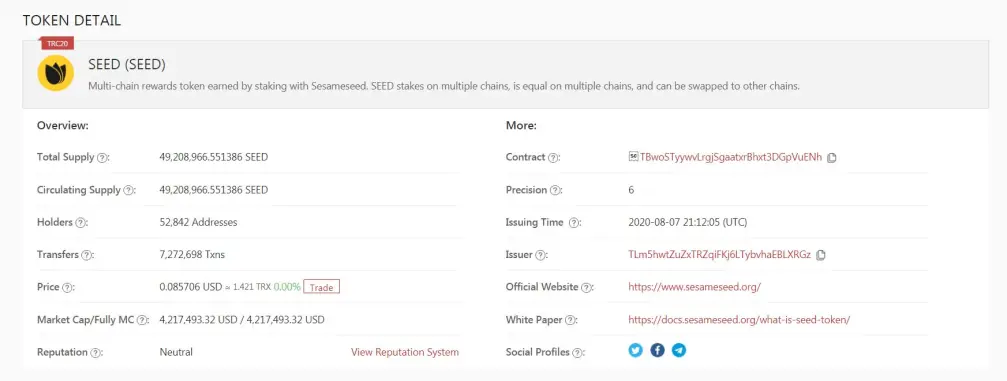Select the Circulating Supply value text
The width and height of the screenshot is (1007, 381).
click(x=214, y=190)
